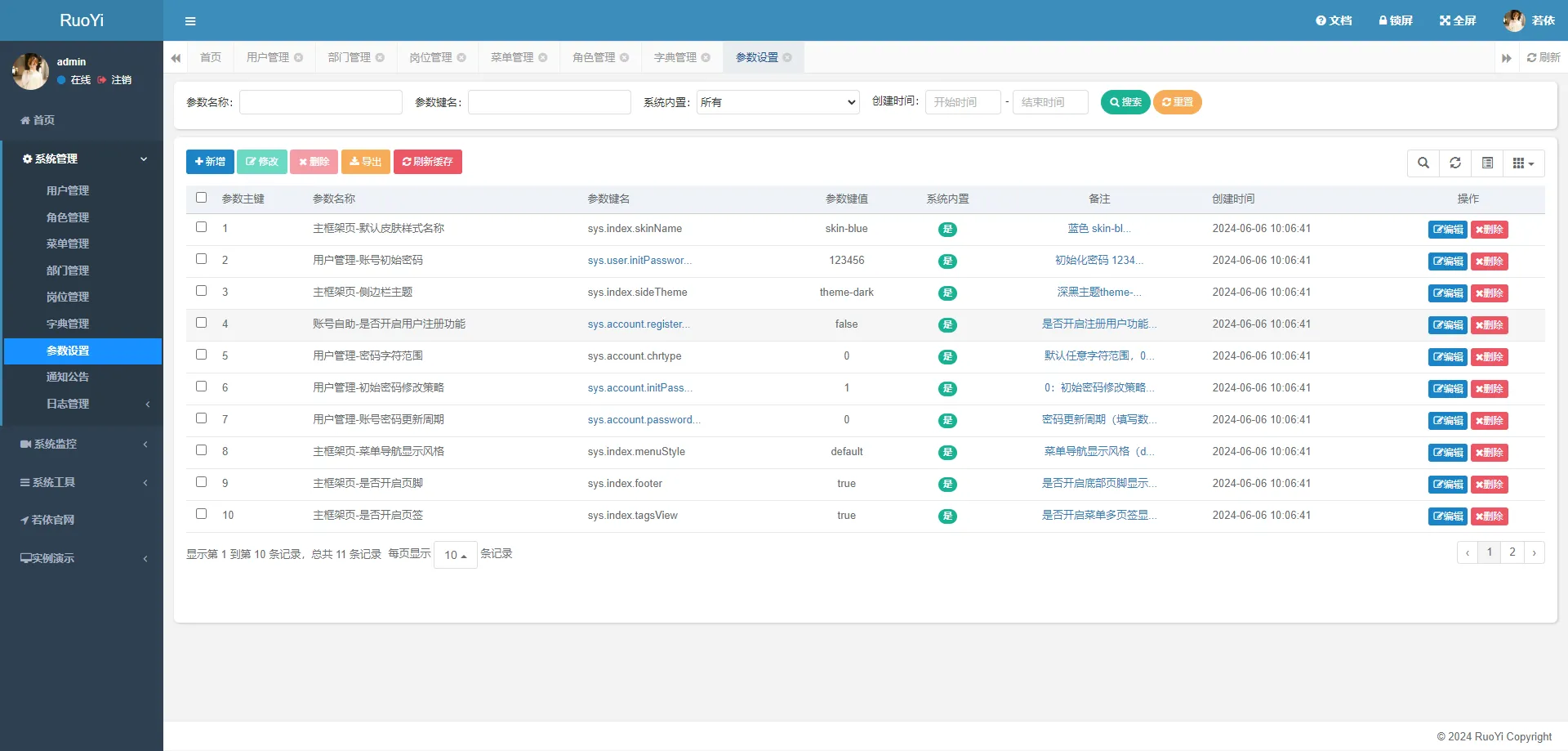
Task: Click the 新增 add button
Action: (210, 162)
